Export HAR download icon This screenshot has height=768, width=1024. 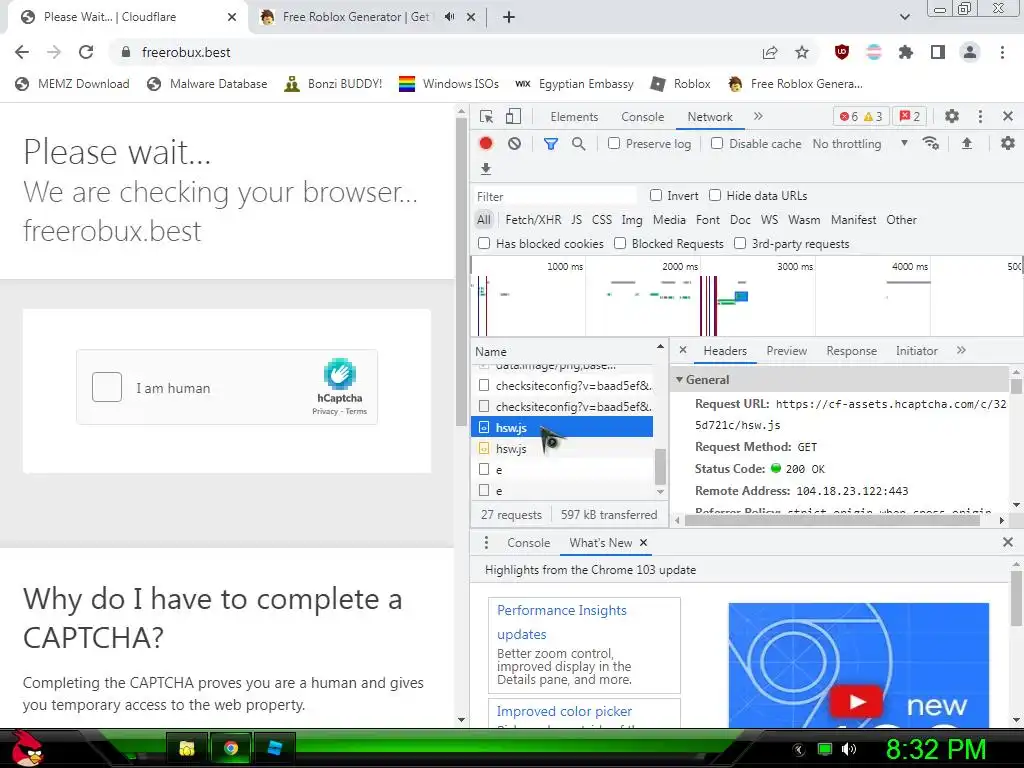486,169
